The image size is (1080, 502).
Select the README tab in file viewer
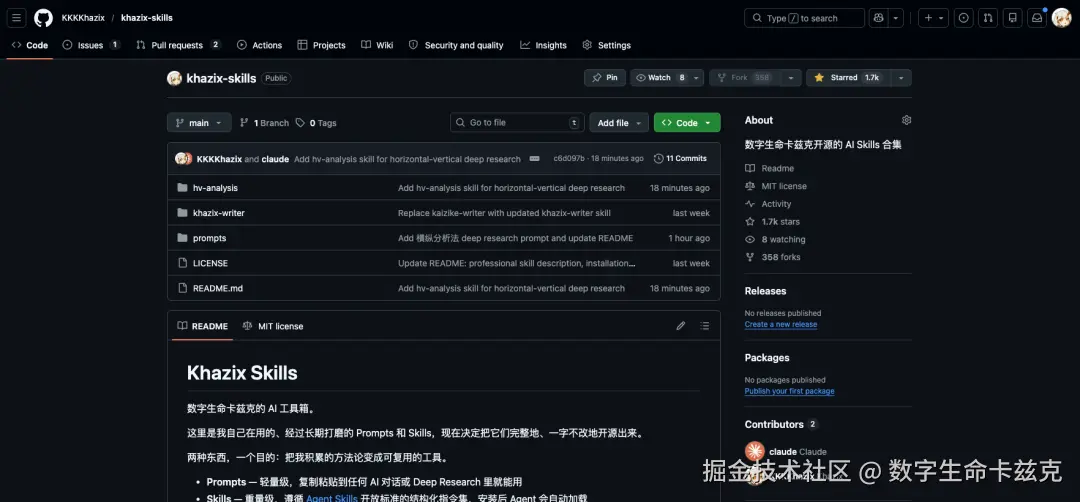202,326
